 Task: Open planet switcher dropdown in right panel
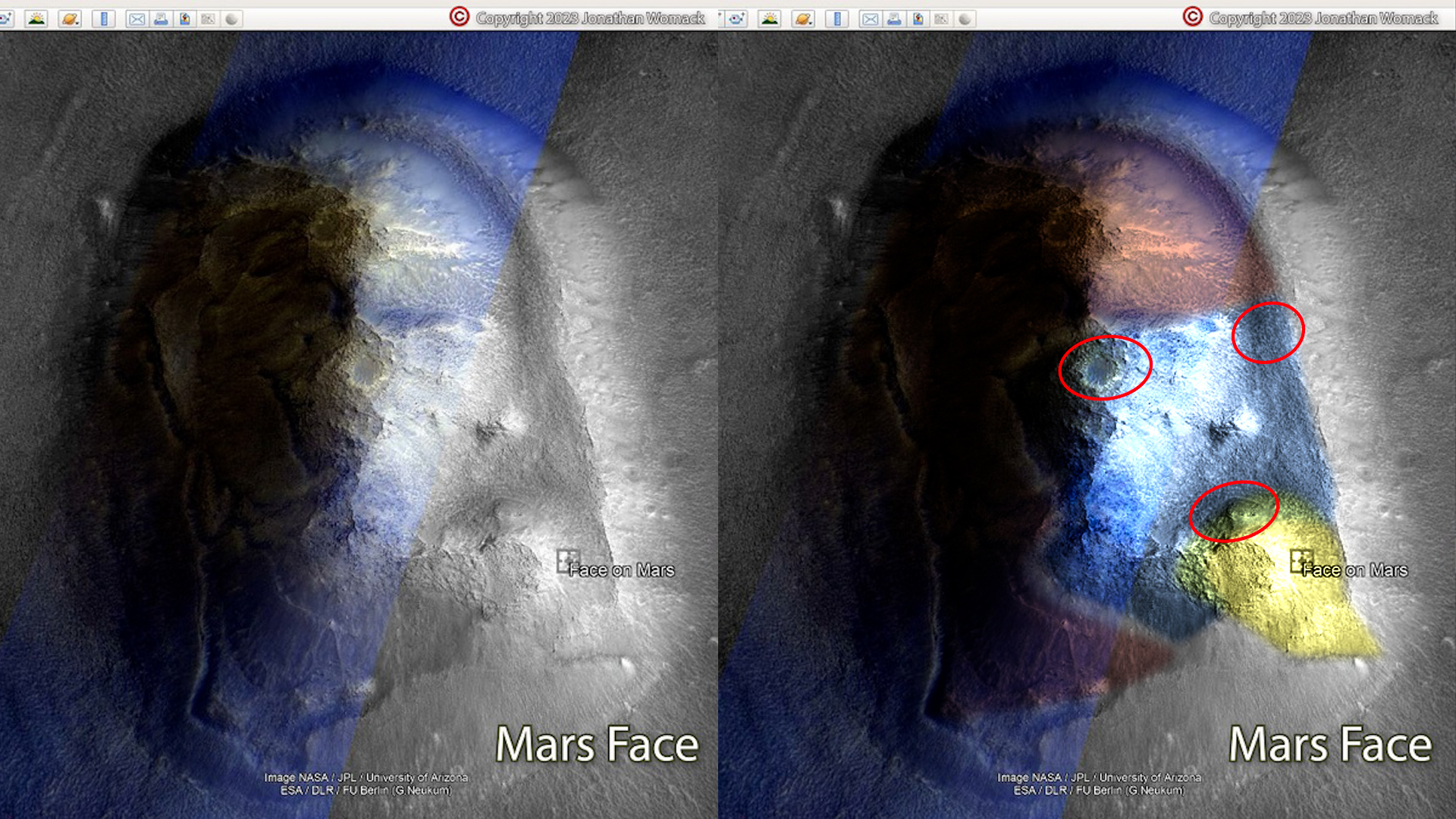pyautogui.click(x=803, y=19)
